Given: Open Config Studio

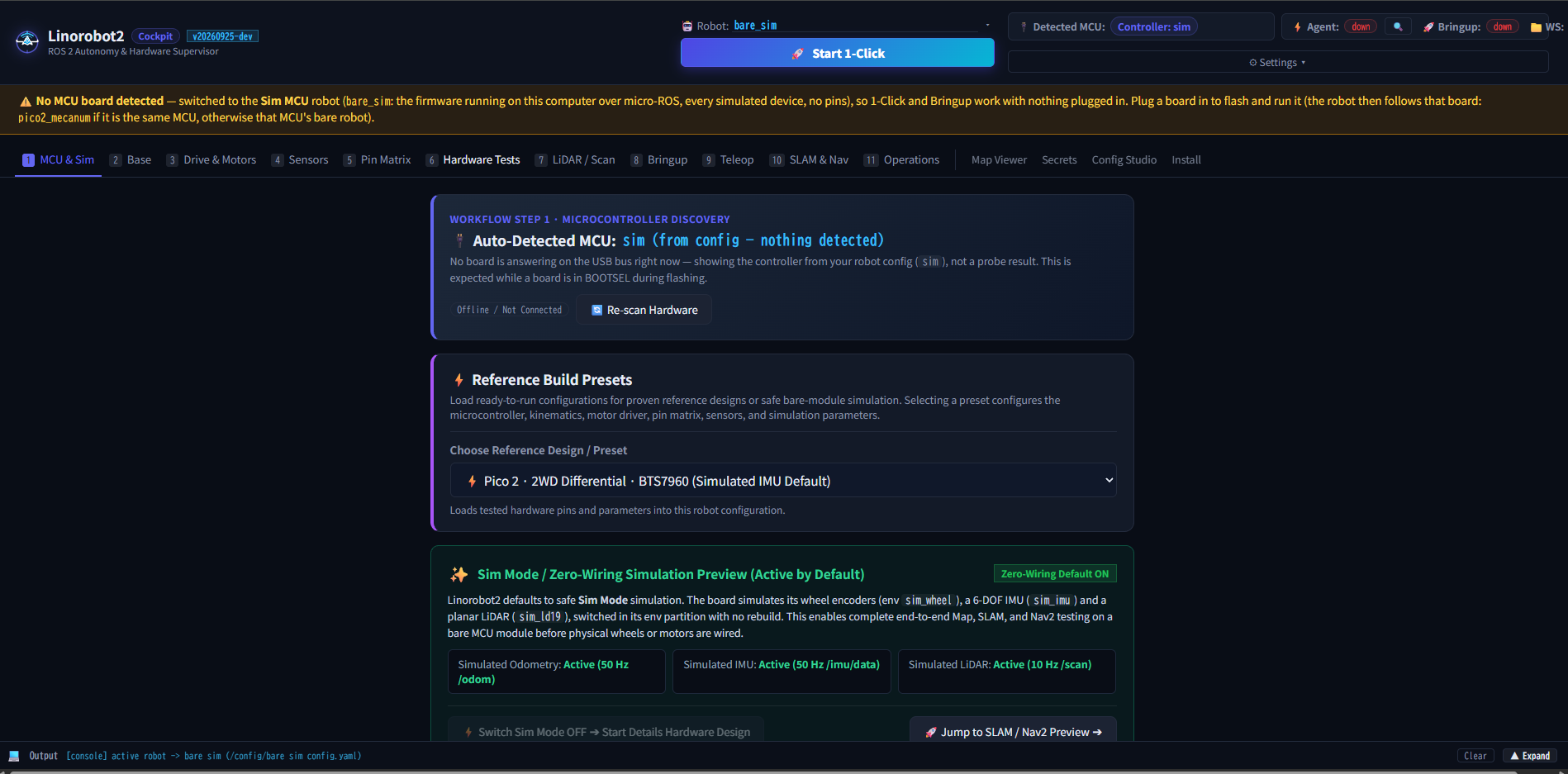Looking at the screenshot, I should click(1124, 160).
